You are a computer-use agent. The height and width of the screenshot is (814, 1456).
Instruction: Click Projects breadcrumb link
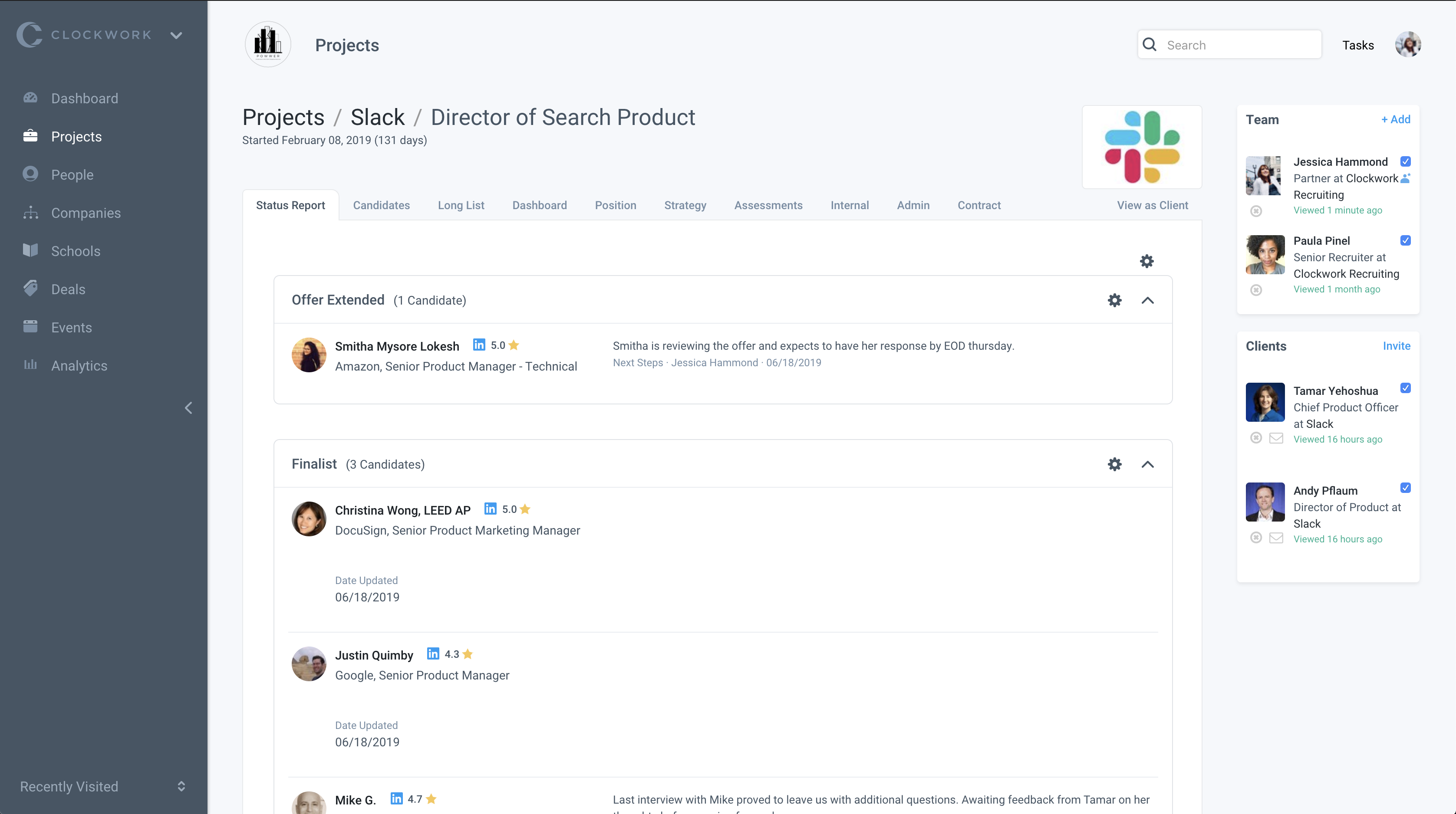tap(283, 118)
